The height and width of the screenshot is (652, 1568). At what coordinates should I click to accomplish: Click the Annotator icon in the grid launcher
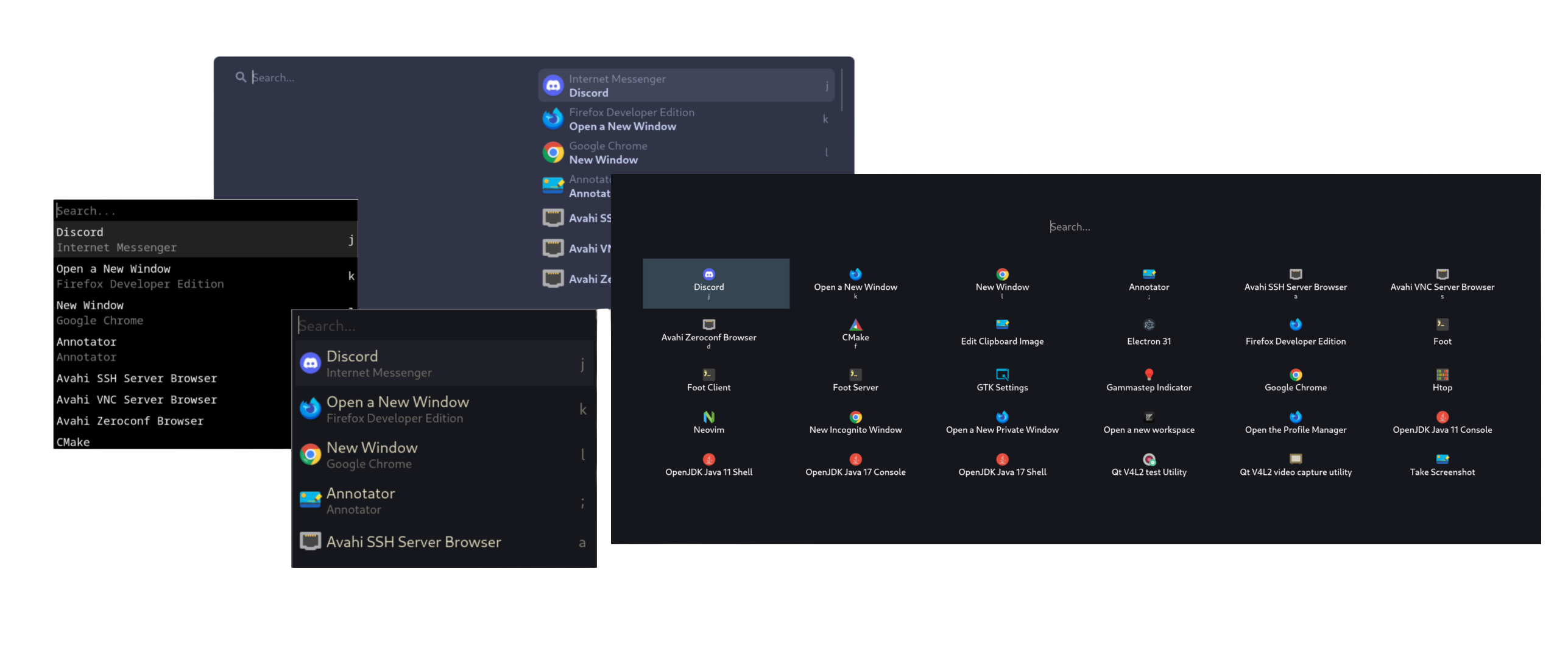1149,274
